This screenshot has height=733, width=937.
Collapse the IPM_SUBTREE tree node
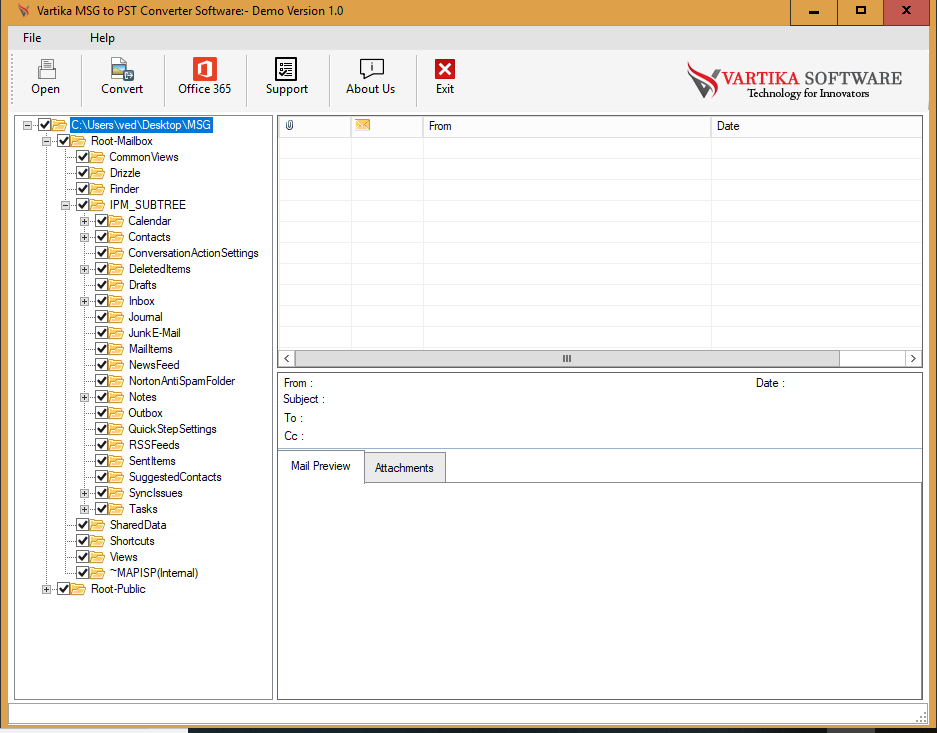click(x=66, y=206)
